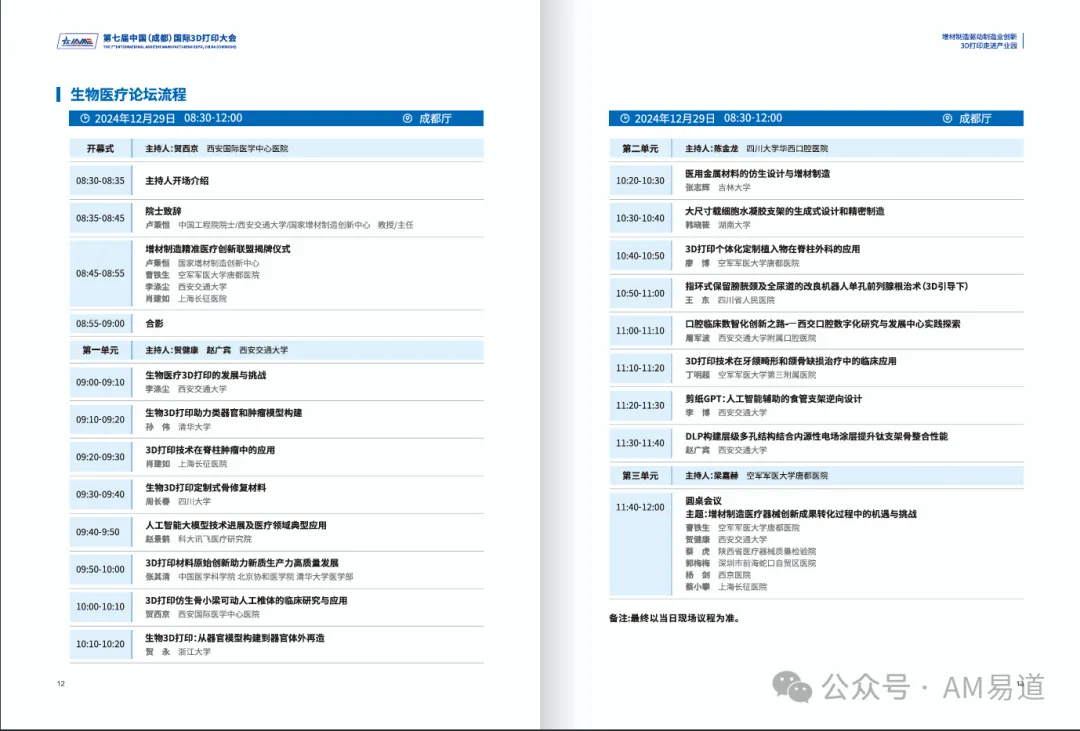Click the 备注:最终以当日现场议程为准 note
1080x731 pixels.
tap(675, 618)
